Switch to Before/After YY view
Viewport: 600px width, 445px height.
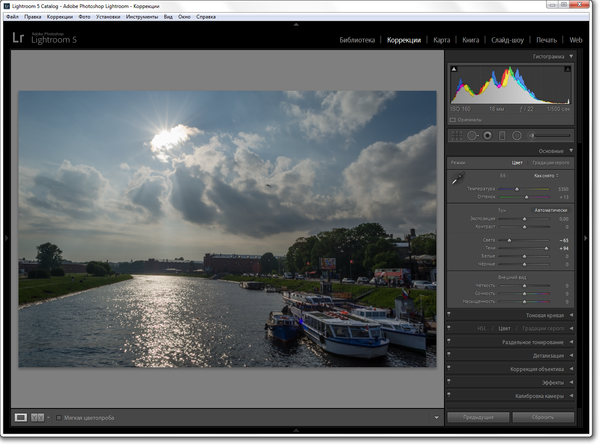(38, 417)
